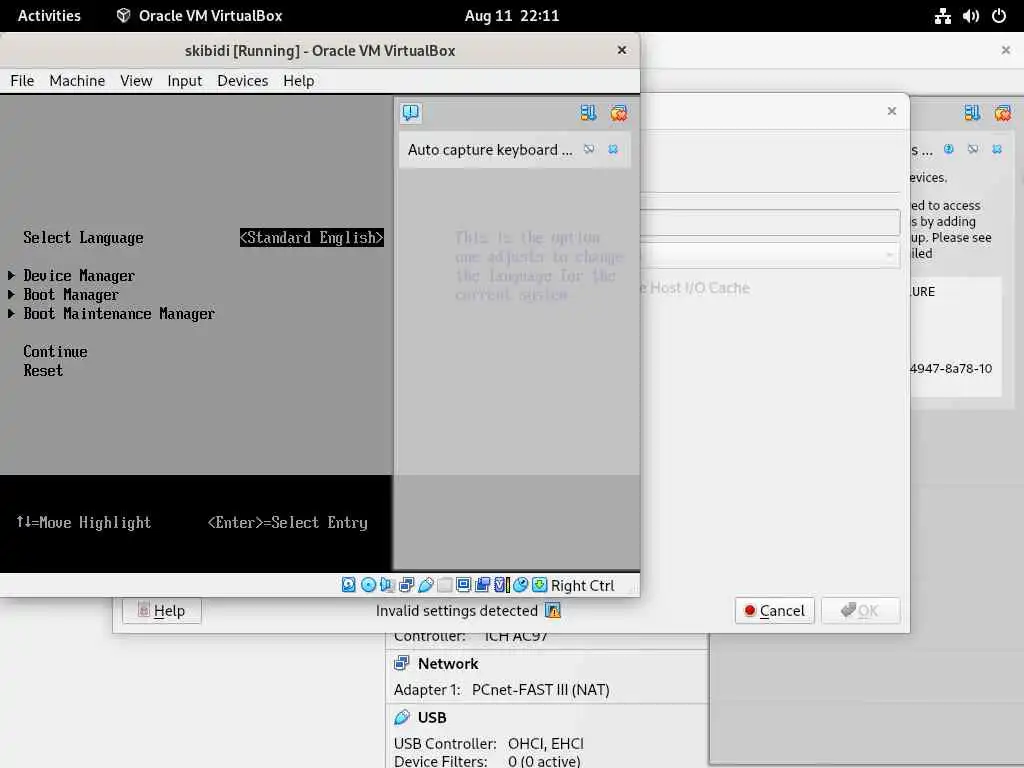
Task: Expand the Boot Maintenance Manager entry arrow
Action: (x=11, y=313)
